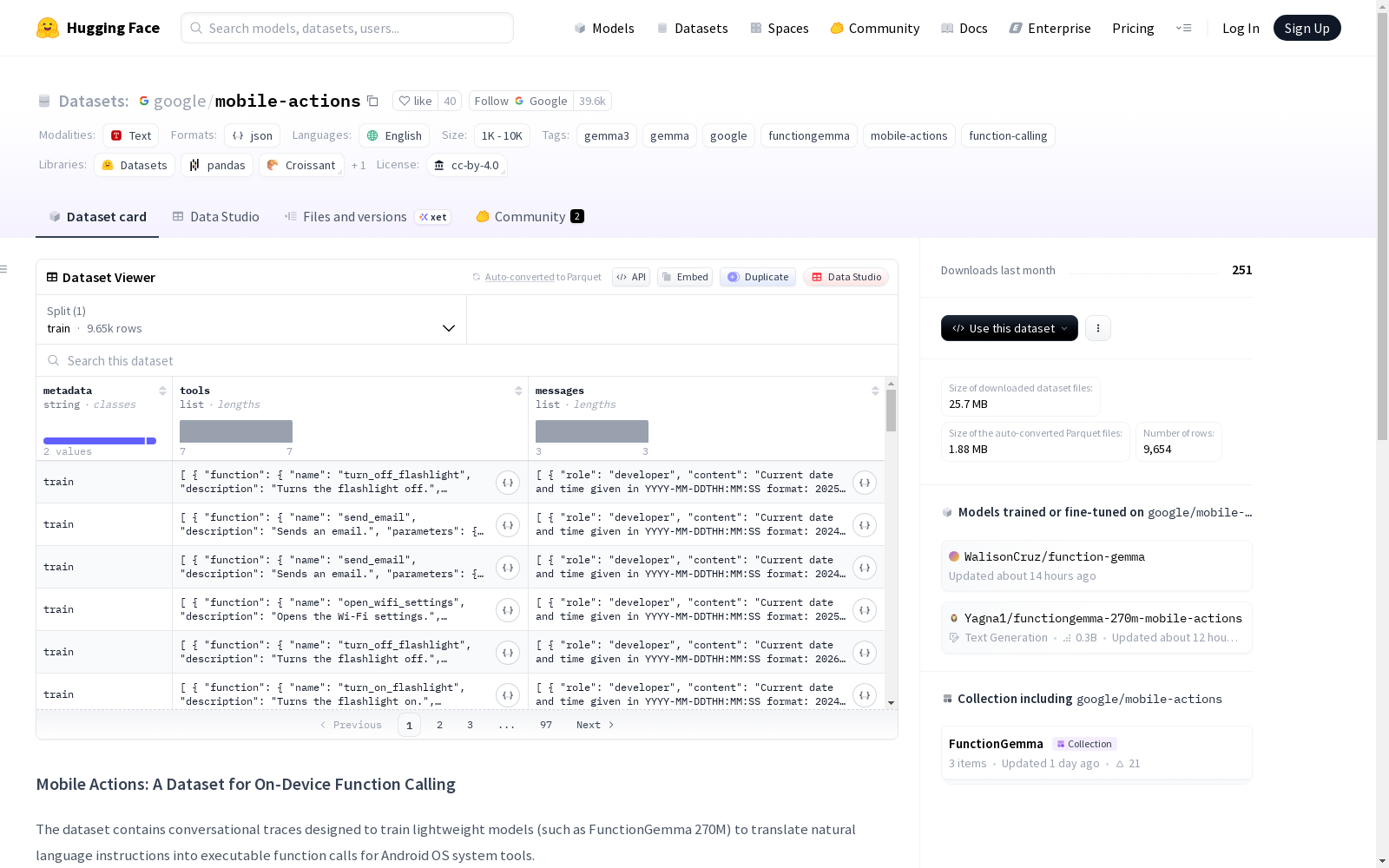Open the WalisonCruz/function-gemma model

pos(1096,565)
